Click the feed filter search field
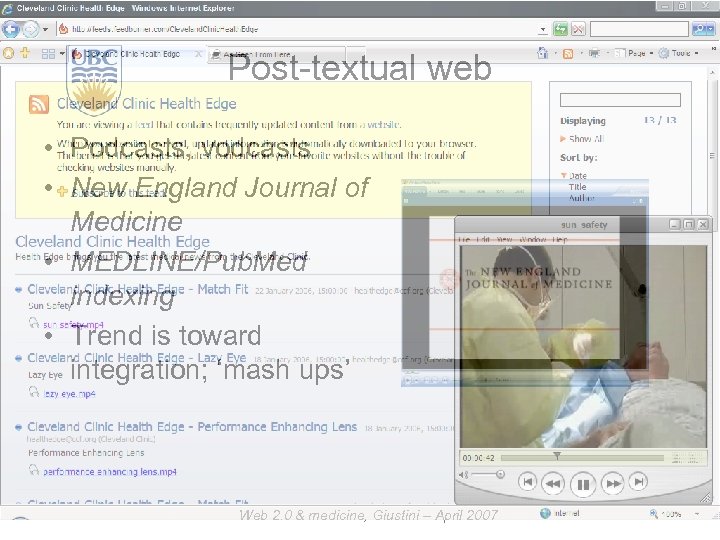This screenshot has width=720, height=540. tap(620, 100)
